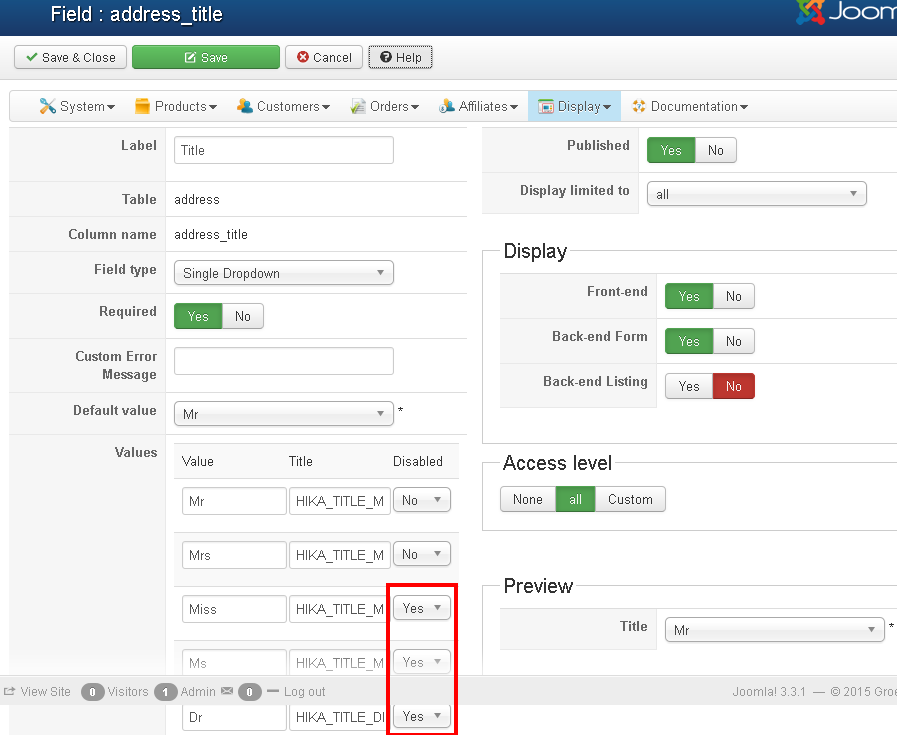Image resolution: width=897 pixels, height=735 pixels.
Task: Set Published to Yes
Action: [x=671, y=150]
